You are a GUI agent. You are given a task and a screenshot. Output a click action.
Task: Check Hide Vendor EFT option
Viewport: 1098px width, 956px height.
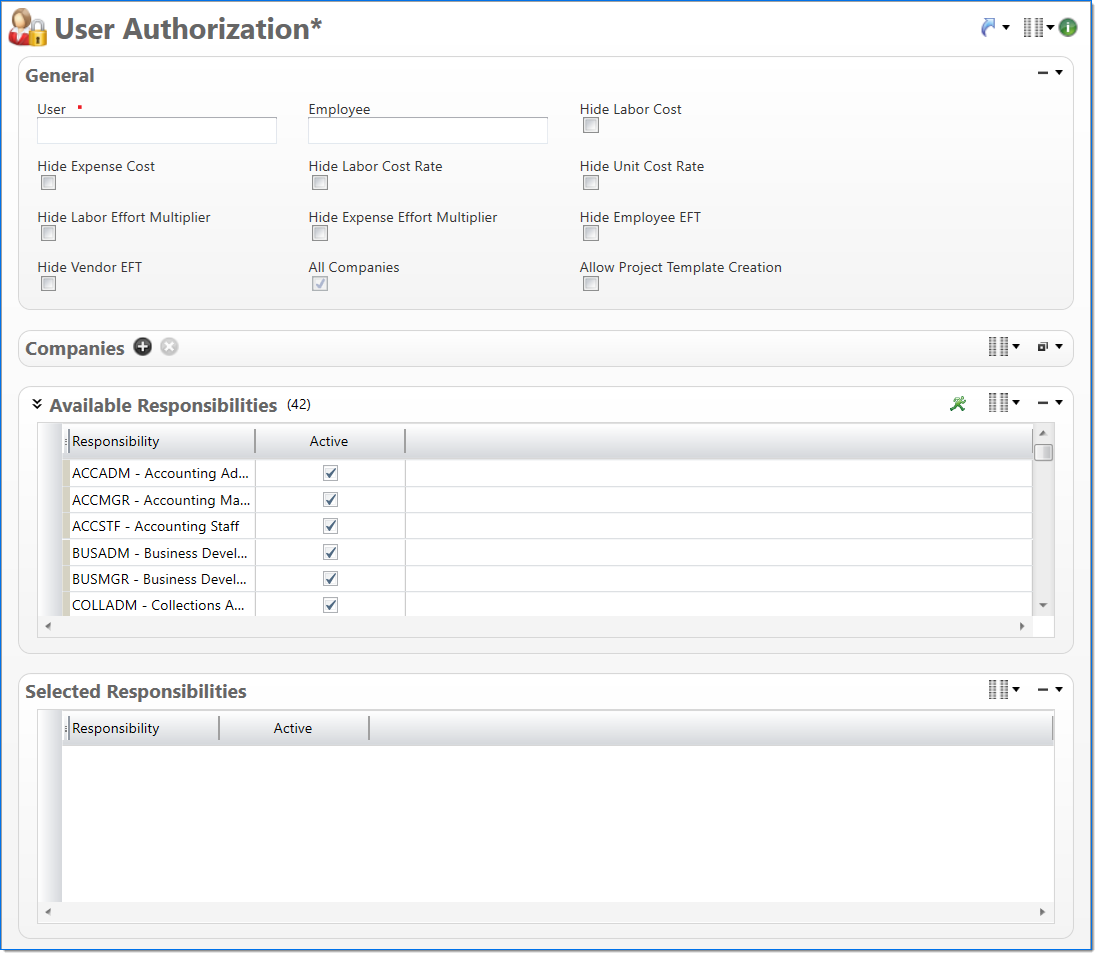coord(48,284)
